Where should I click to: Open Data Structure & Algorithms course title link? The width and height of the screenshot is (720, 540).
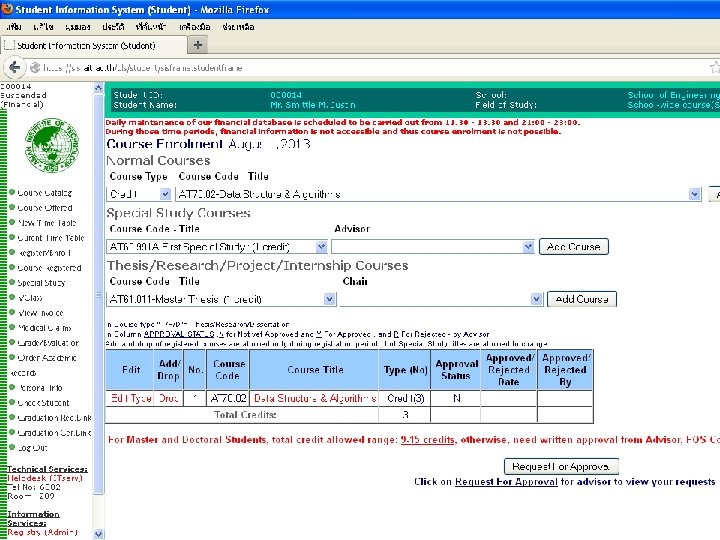315,398
